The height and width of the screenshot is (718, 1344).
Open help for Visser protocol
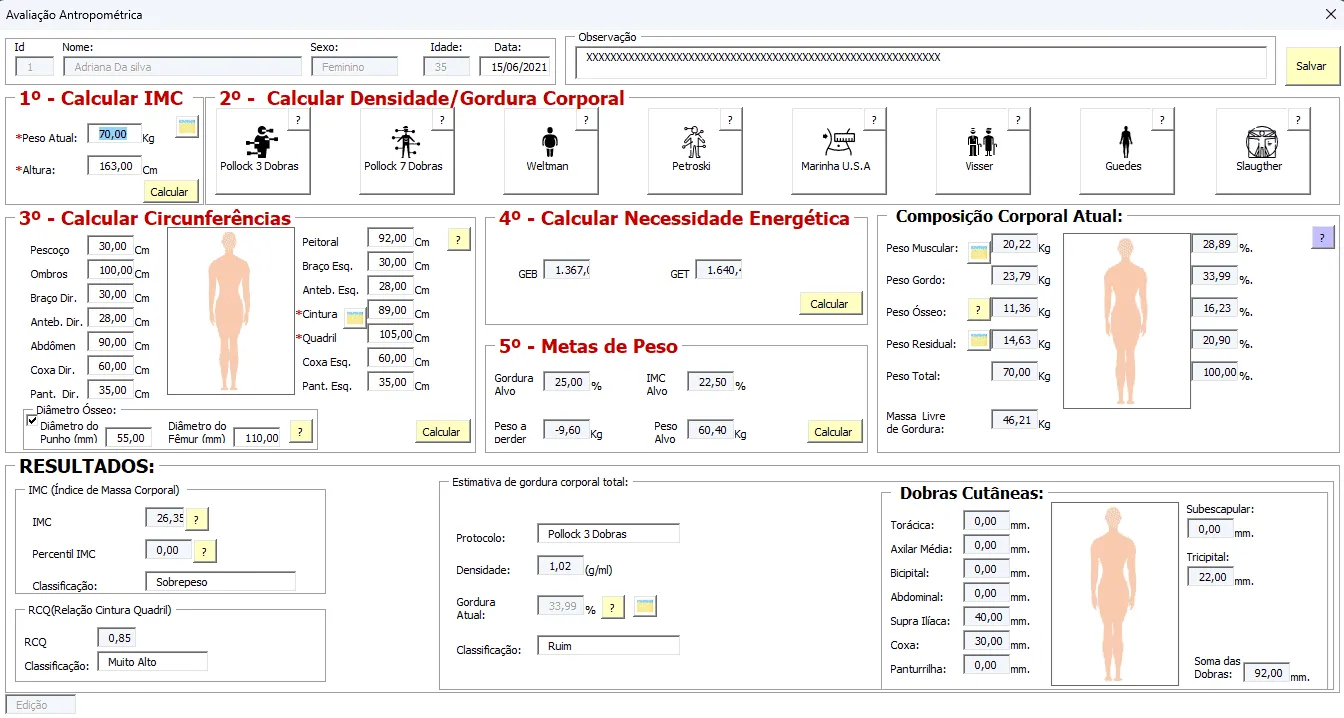1019,120
